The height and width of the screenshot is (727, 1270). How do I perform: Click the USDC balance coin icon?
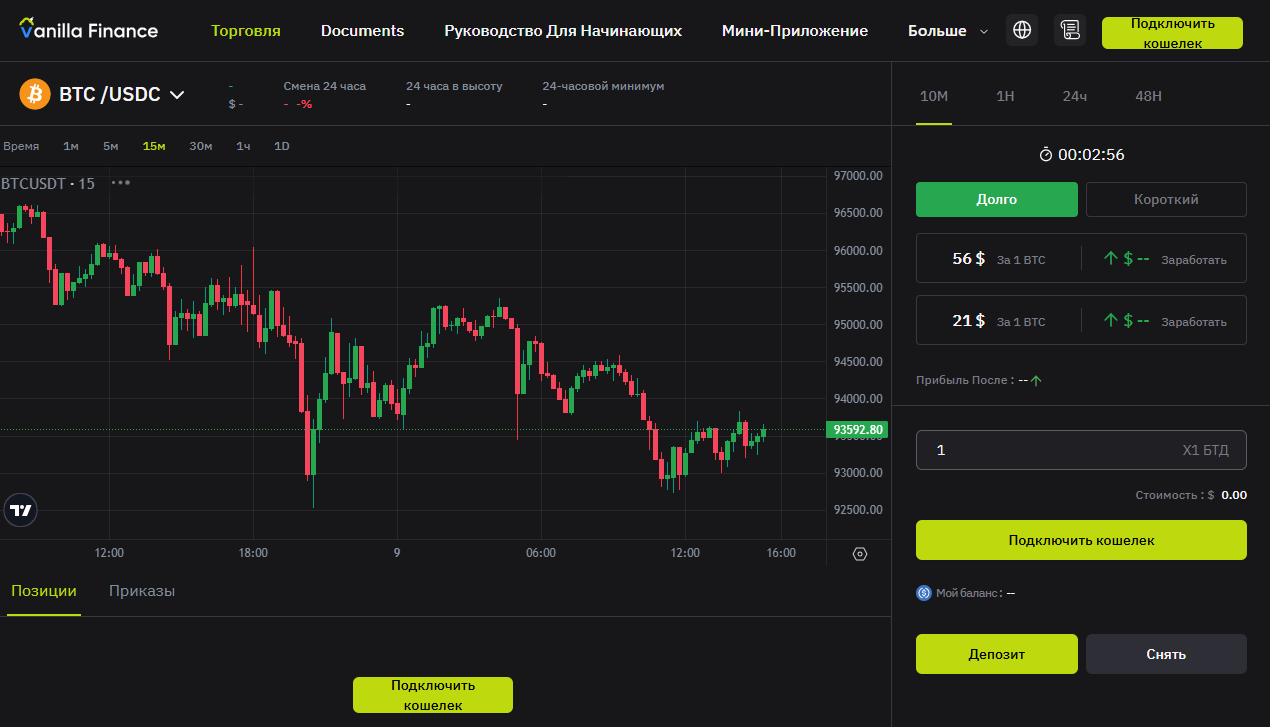(x=924, y=593)
